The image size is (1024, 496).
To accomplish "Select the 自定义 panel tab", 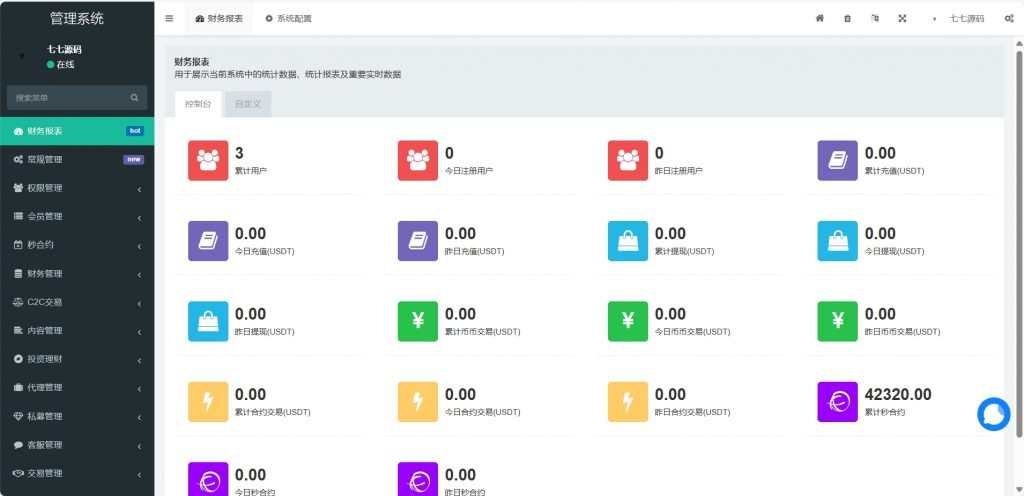I will [x=248, y=104].
